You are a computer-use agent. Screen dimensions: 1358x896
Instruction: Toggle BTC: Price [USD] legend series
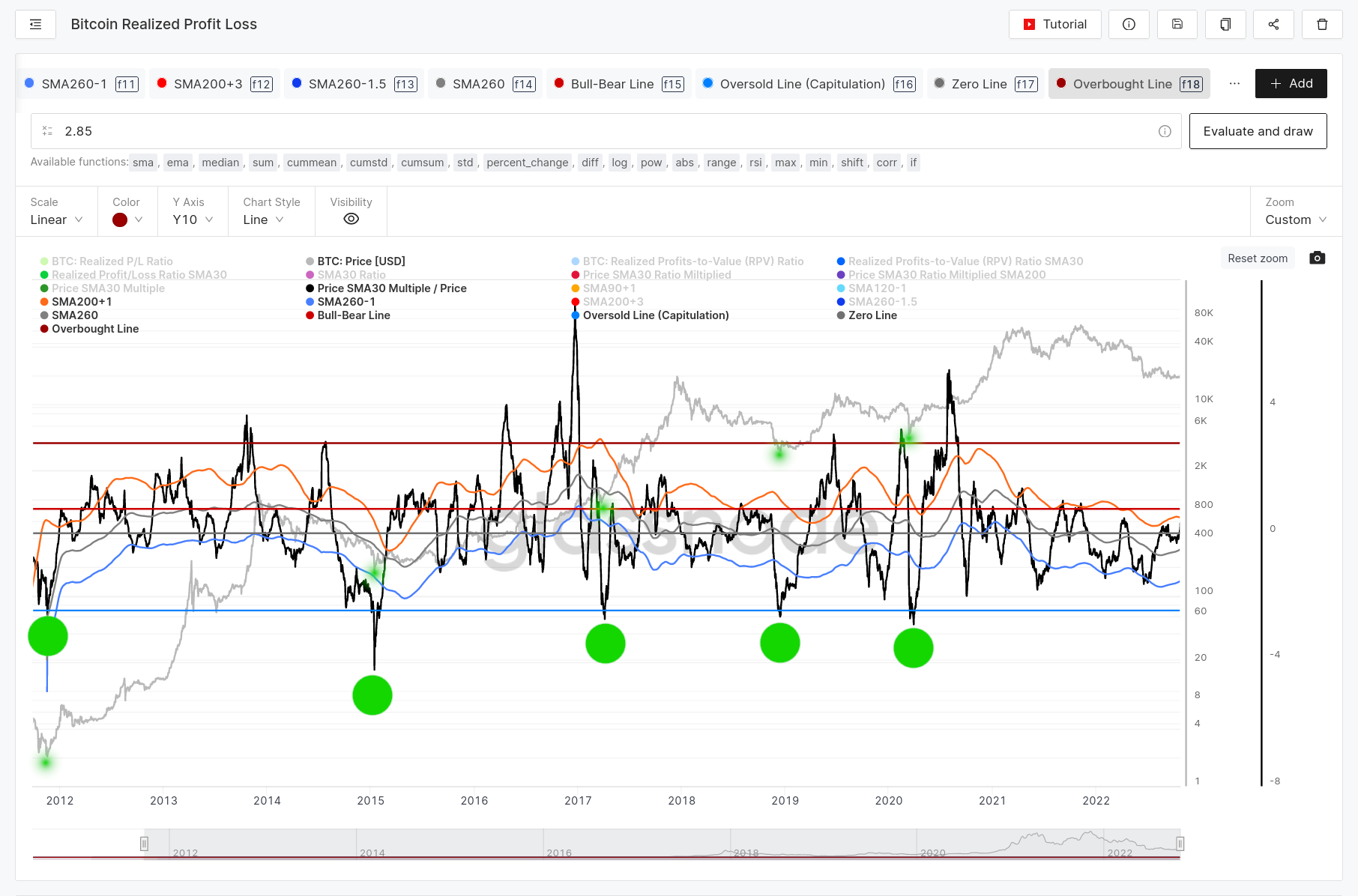(360, 261)
